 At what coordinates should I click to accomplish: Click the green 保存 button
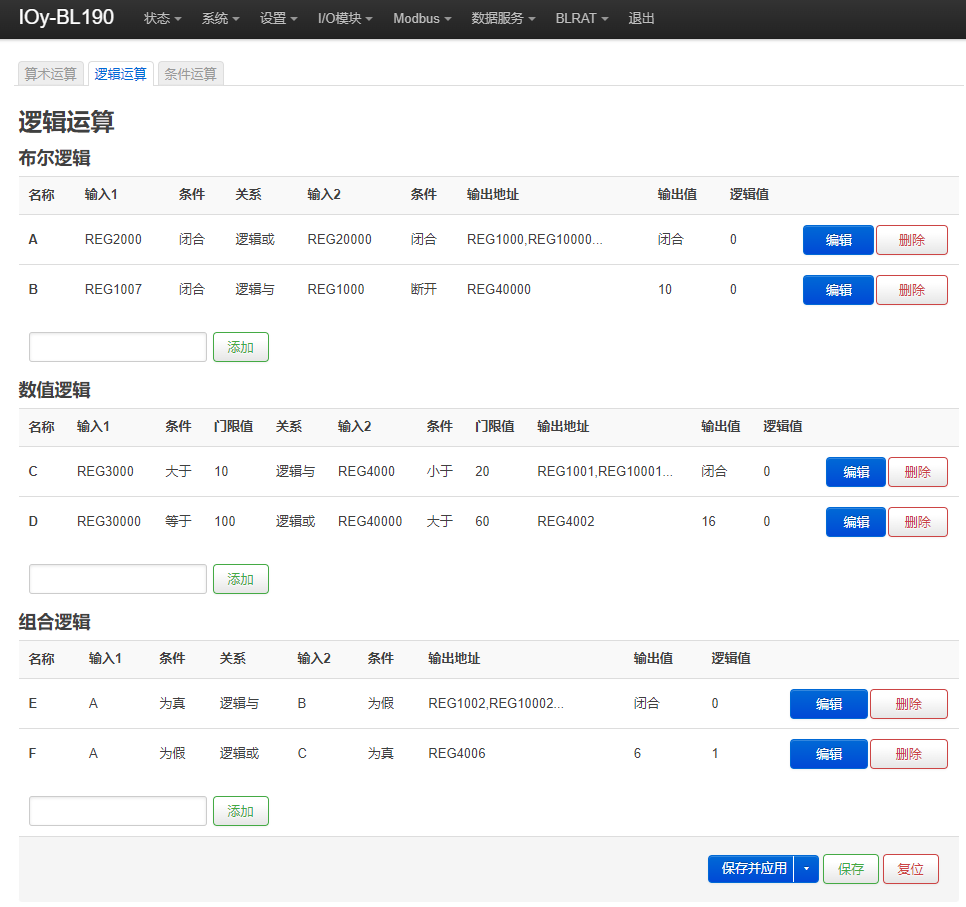(x=851, y=869)
